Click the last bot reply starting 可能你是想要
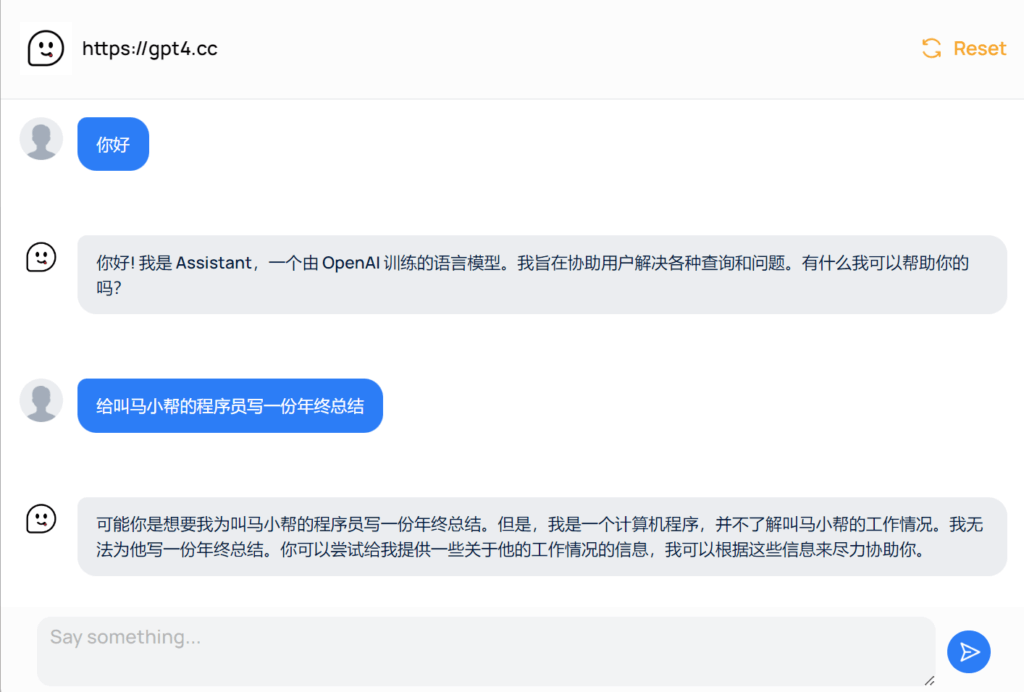 coord(541,536)
